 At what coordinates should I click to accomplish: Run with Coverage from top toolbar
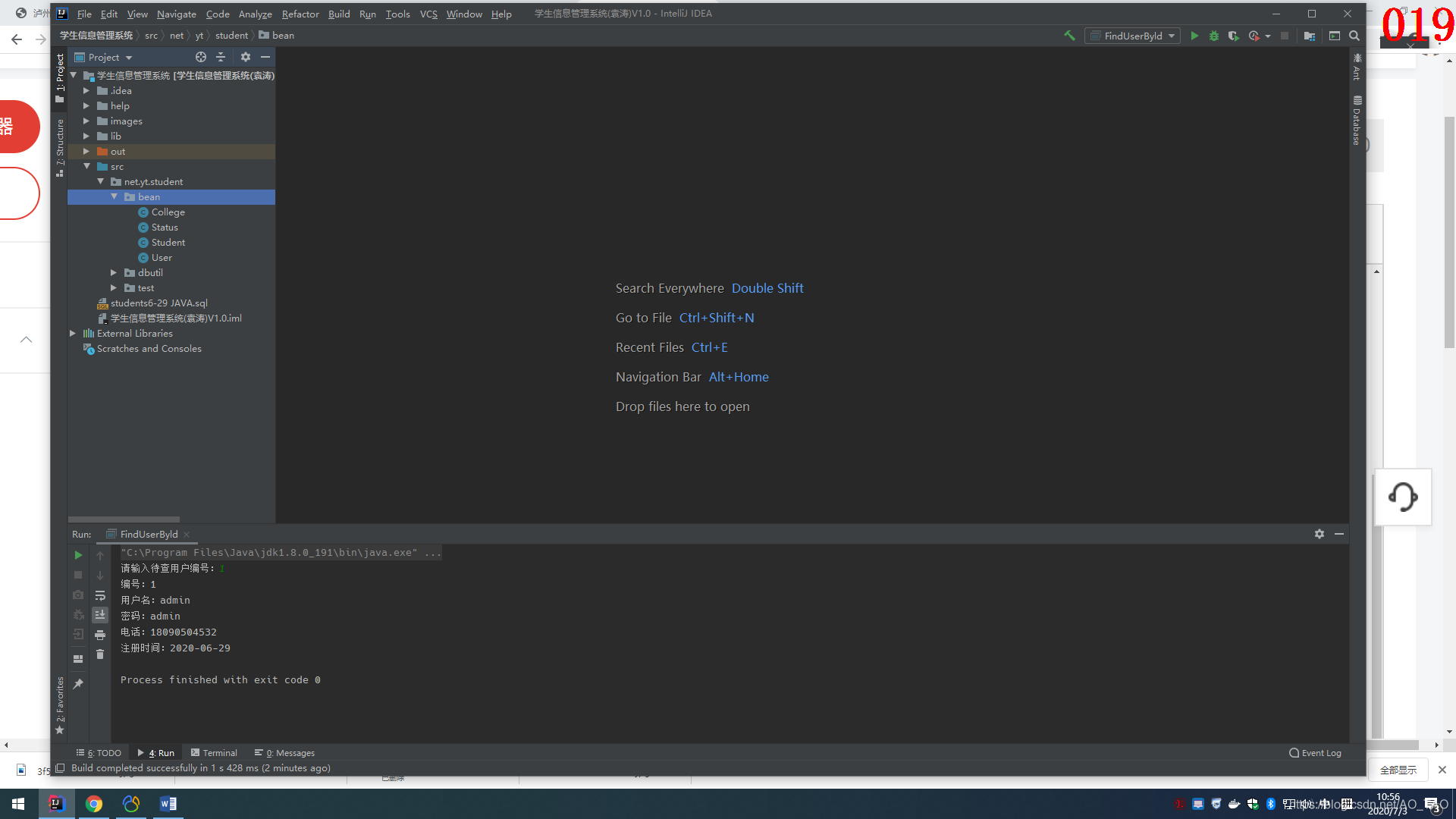pyautogui.click(x=1234, y=36)
